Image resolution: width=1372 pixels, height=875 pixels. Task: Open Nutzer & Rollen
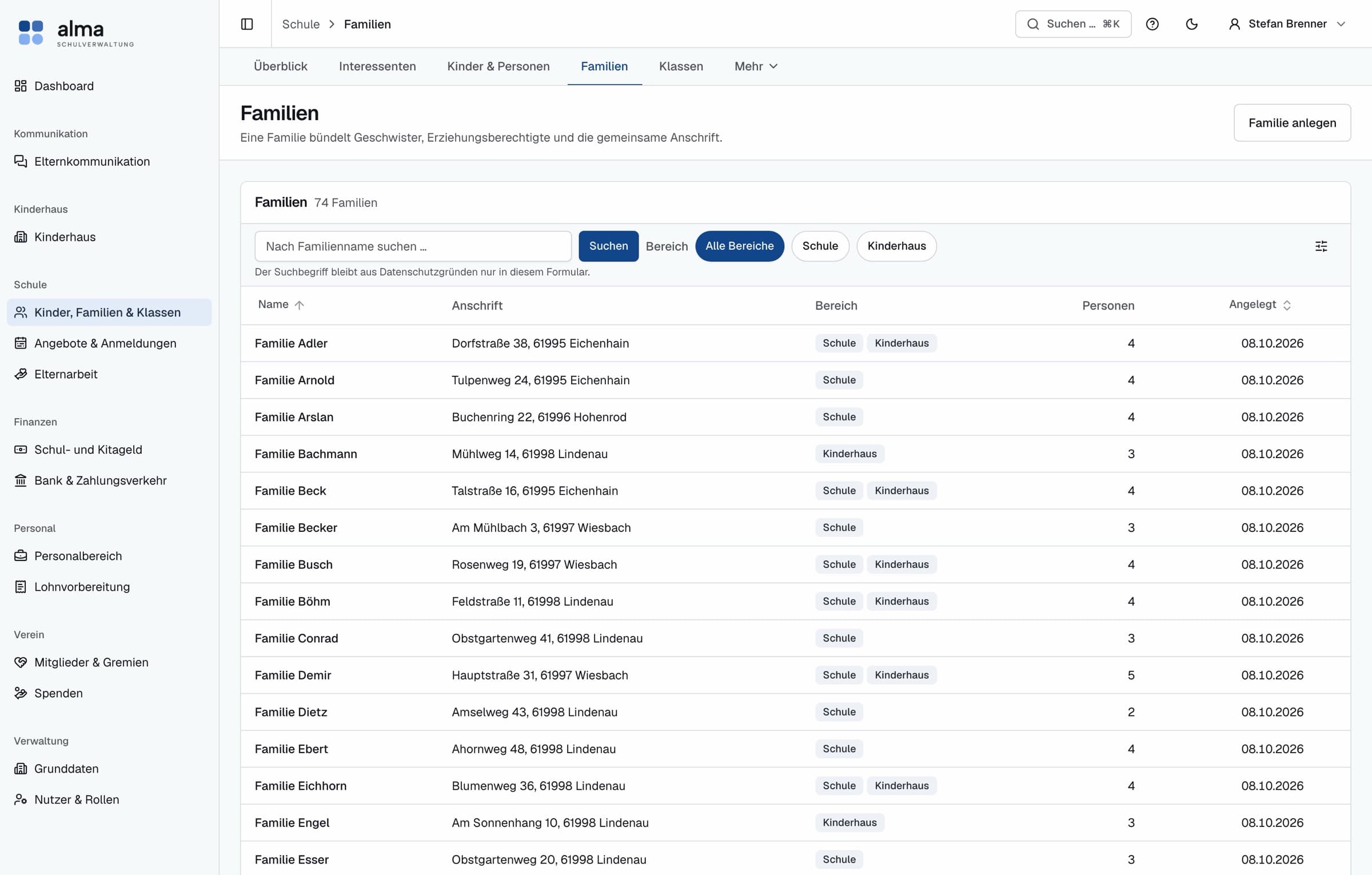coord(109,800)
